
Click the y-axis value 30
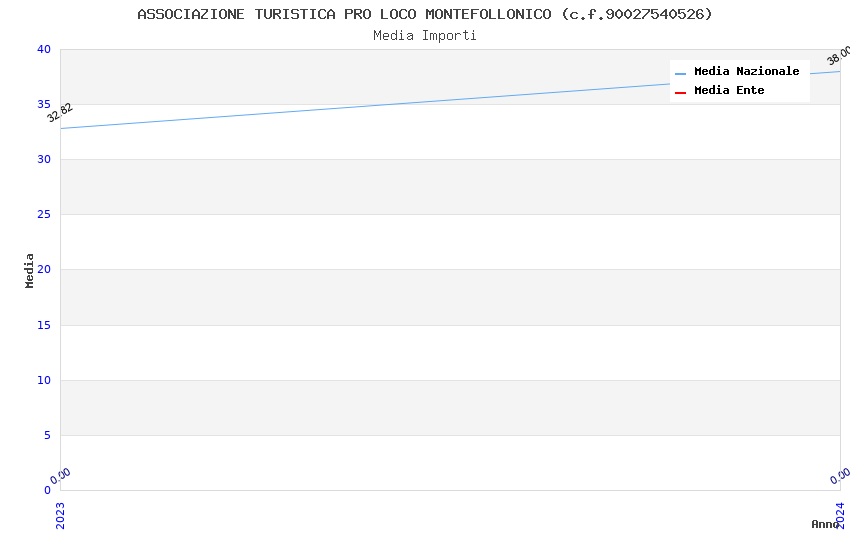click(44, 159)
